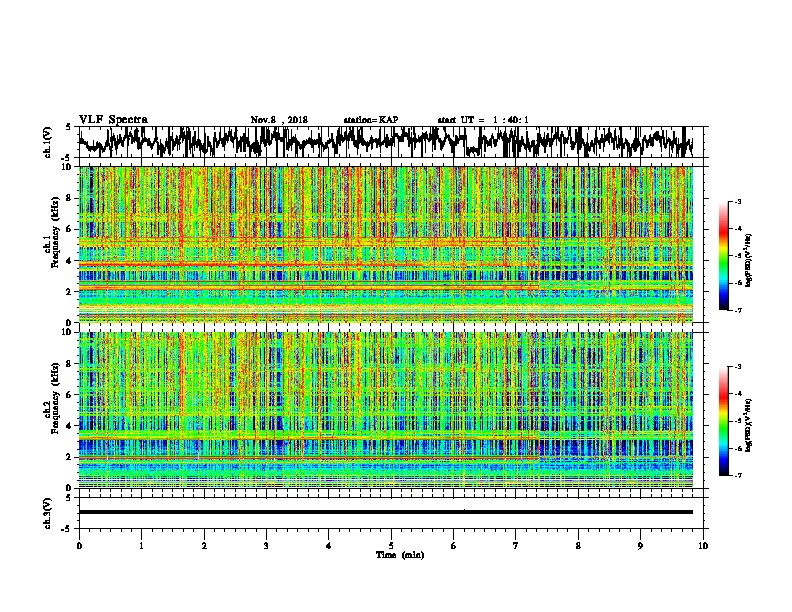Click the ch.2 frequency axis 2 tick label
Image resolution: width=792 pixels, height=612 pixels.
point(71,457)
